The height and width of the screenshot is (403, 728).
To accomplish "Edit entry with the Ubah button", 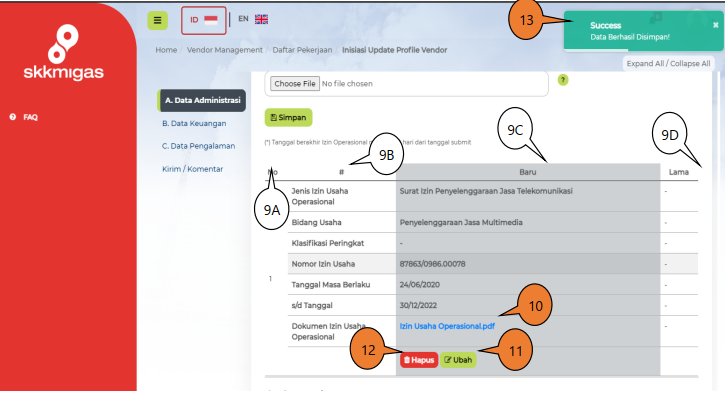I will point(458,360).
